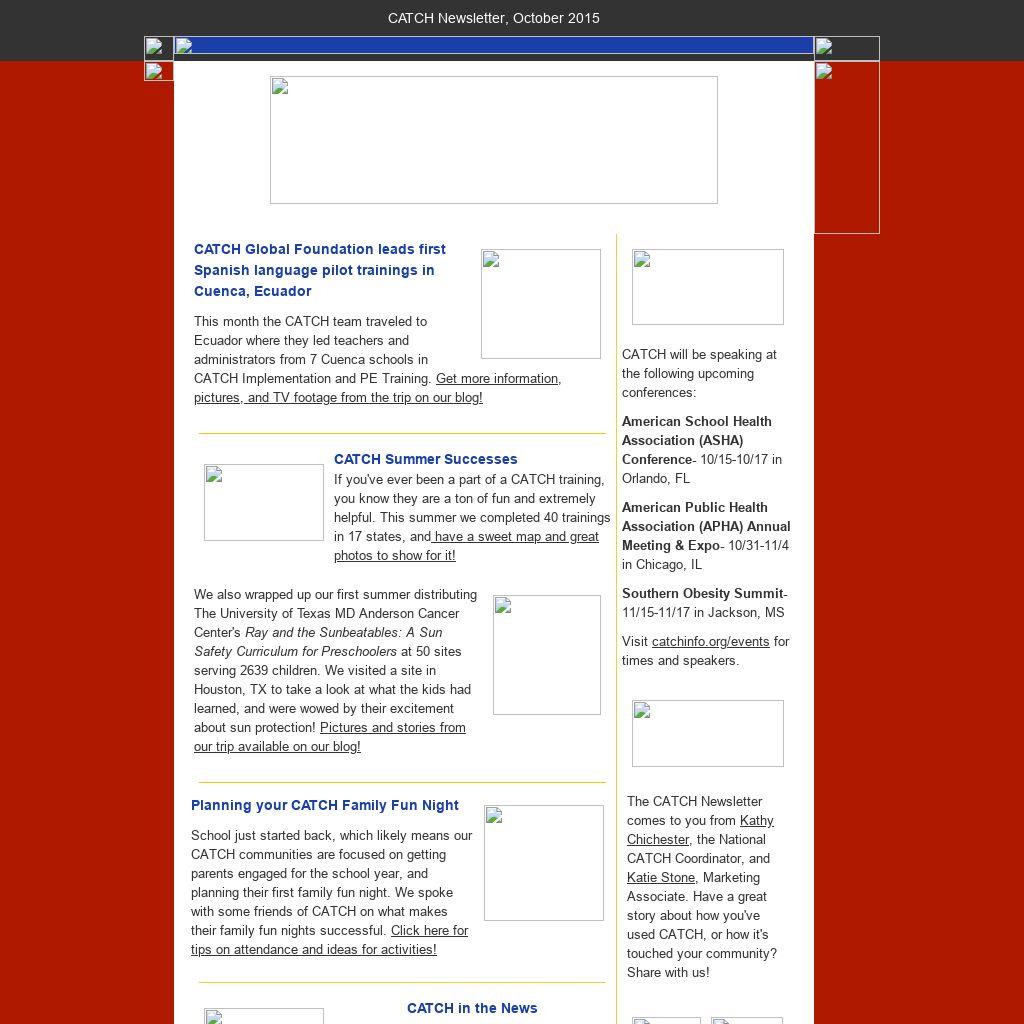This screenshot has width=1024, height=1024.
Task: Click the CATCH Summer Successes image
Action: click(x=263, y=502)
